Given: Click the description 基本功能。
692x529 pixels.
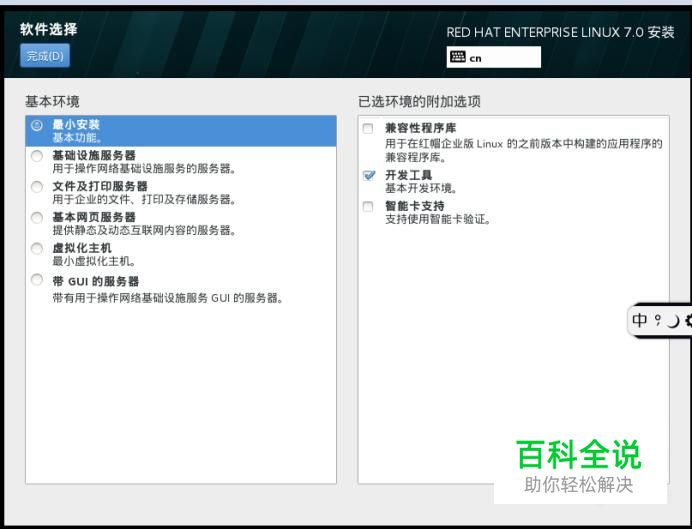Looking at the screenshot, I should click(x=78, y=138).
